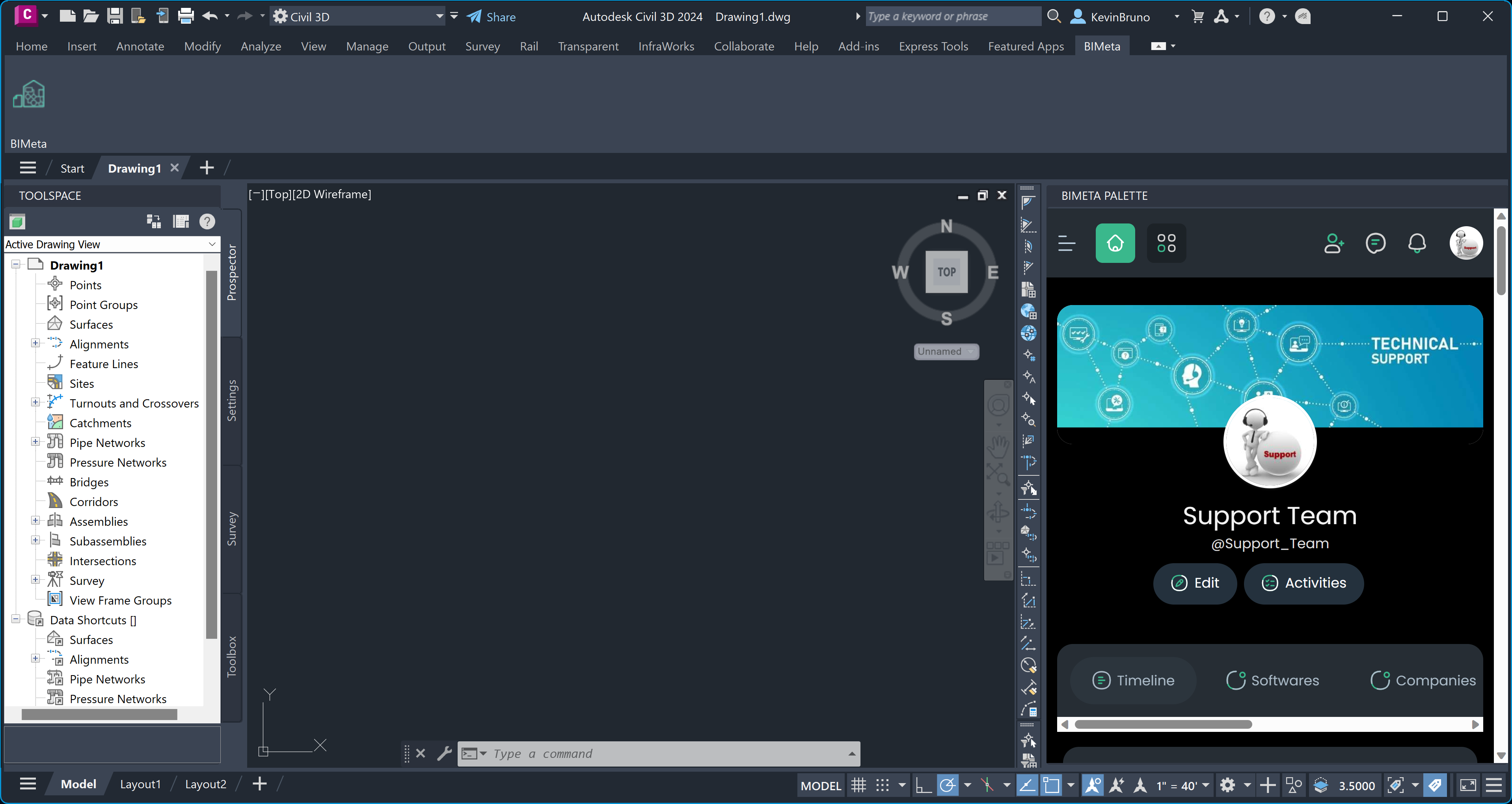The image size is (1512, 804).
Task: Toggle drawing grid display in status bar
Action: point(858,785)
